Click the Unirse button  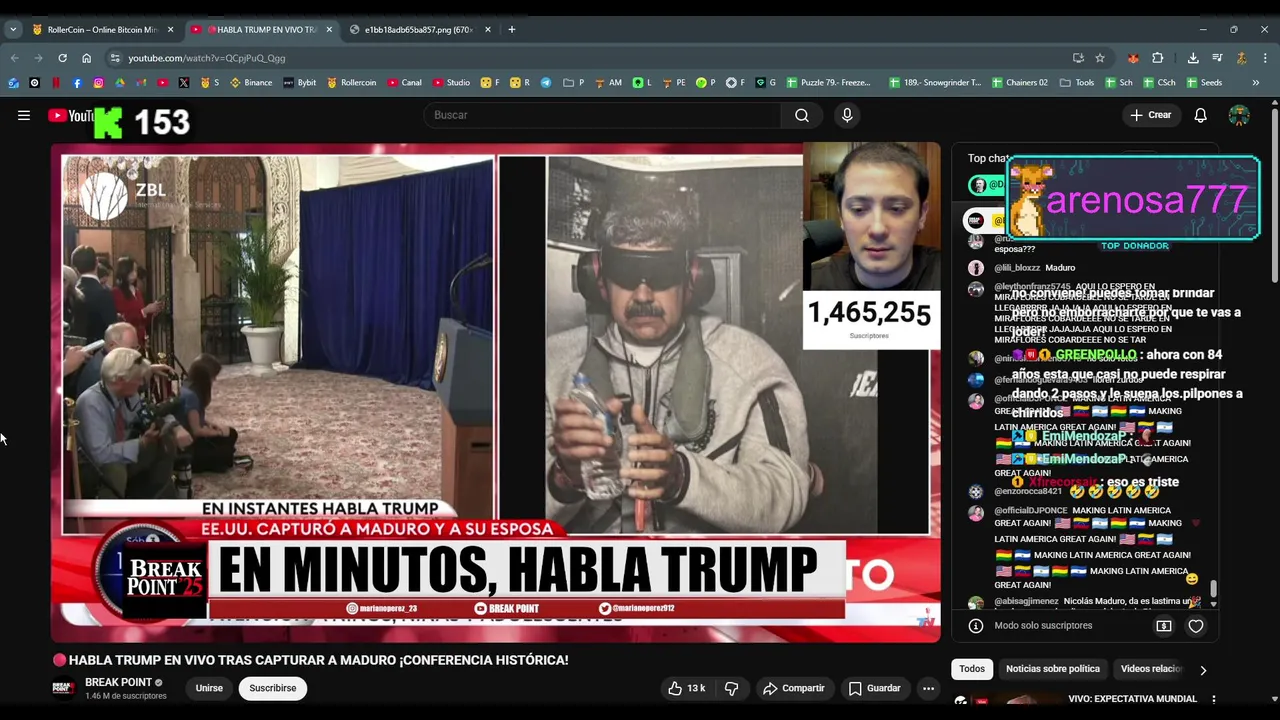click(209, 688)
